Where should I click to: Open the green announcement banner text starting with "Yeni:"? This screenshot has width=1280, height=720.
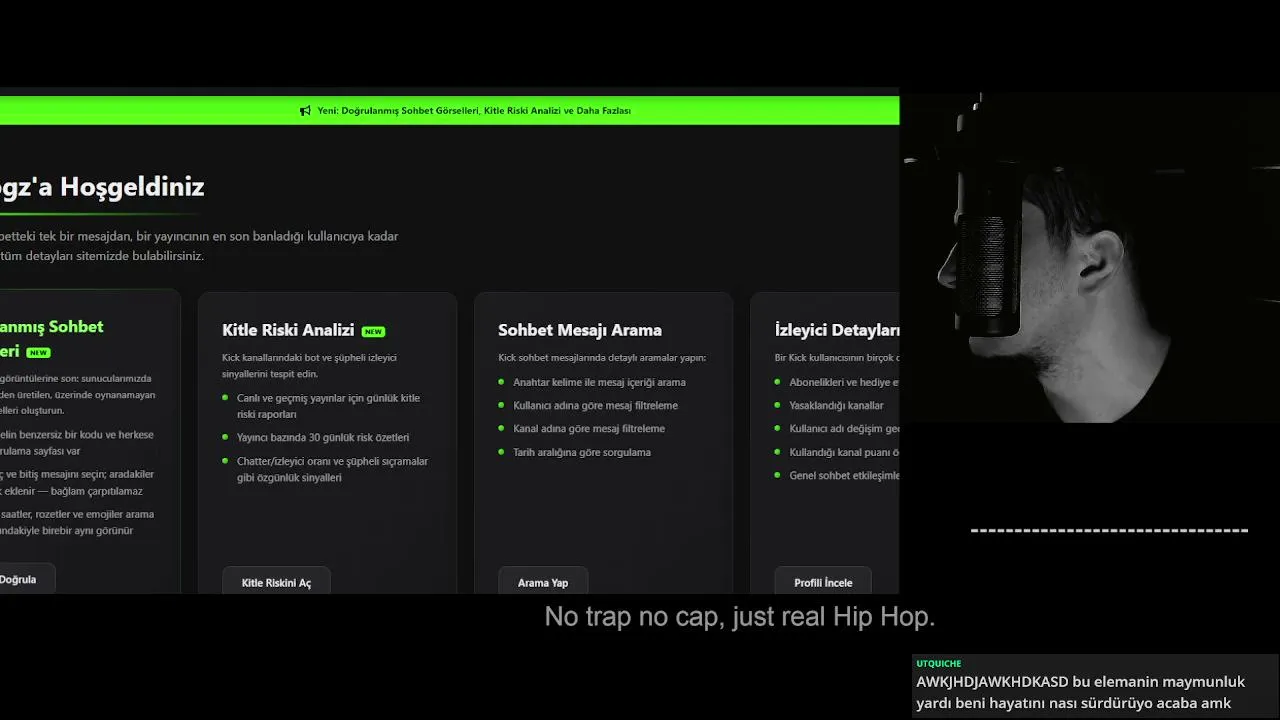point(474,111)
